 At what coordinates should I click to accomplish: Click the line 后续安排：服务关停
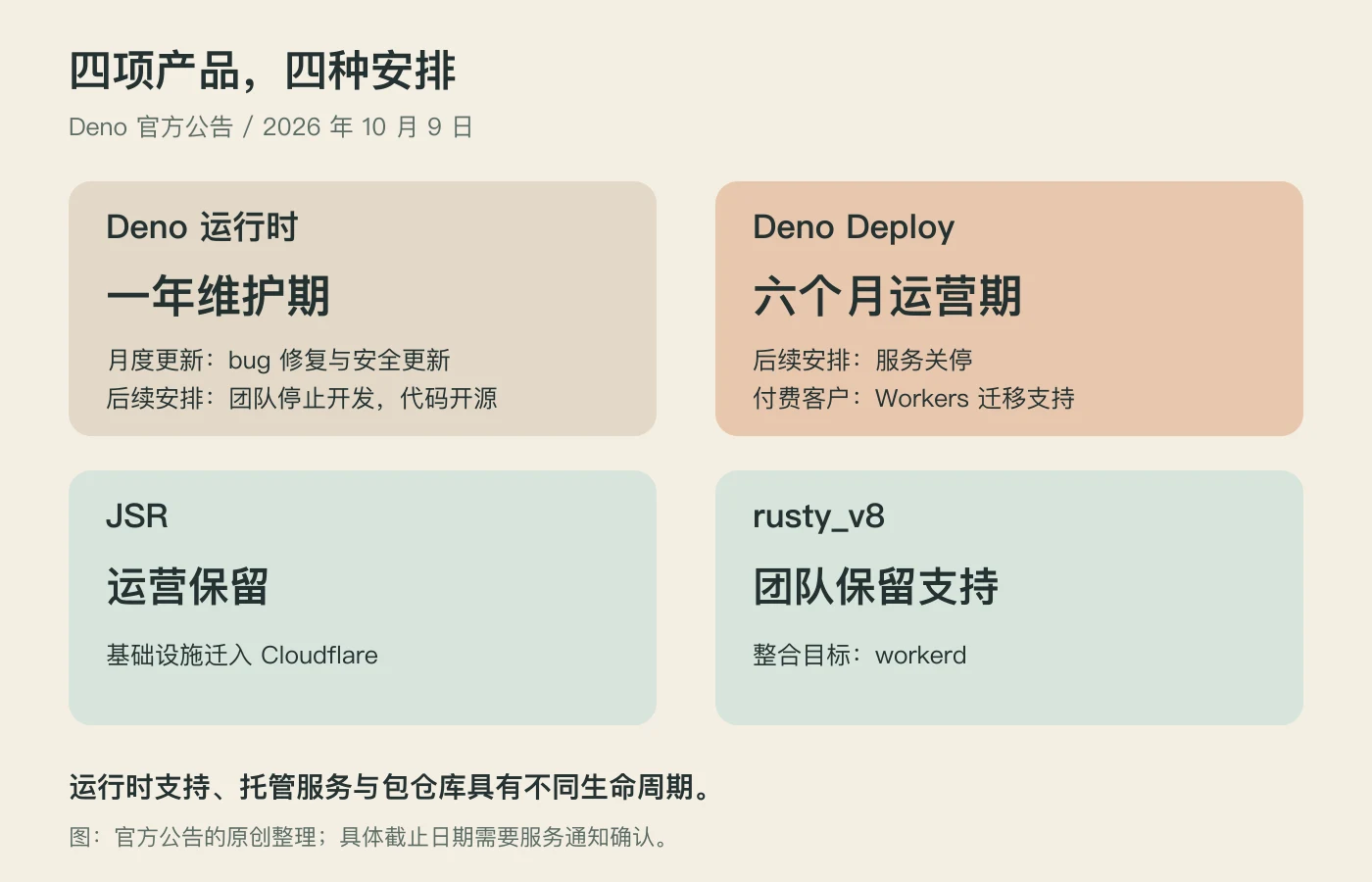click(862, 361)
